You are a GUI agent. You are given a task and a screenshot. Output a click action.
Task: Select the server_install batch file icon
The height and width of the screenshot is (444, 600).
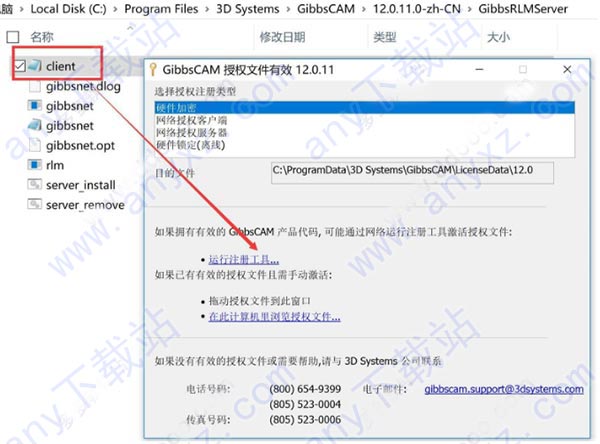pyautogui.click(x=34, y=185)
